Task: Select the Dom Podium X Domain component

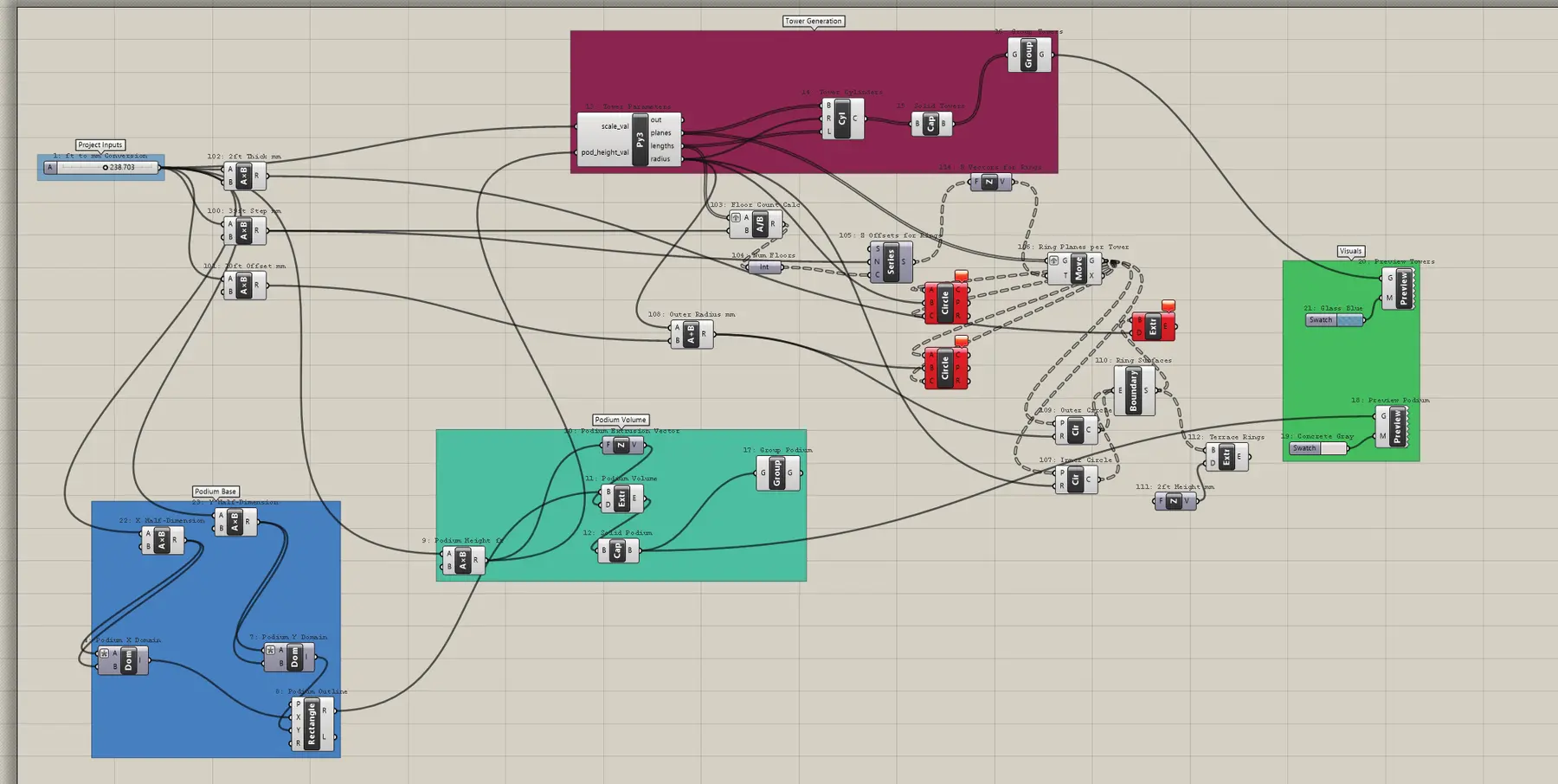Action: 124,660
